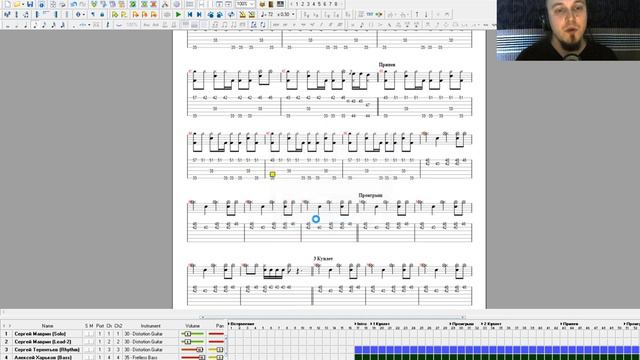Switch to track page 3
The image size is (640, 360).
click(x=308, y=4)
